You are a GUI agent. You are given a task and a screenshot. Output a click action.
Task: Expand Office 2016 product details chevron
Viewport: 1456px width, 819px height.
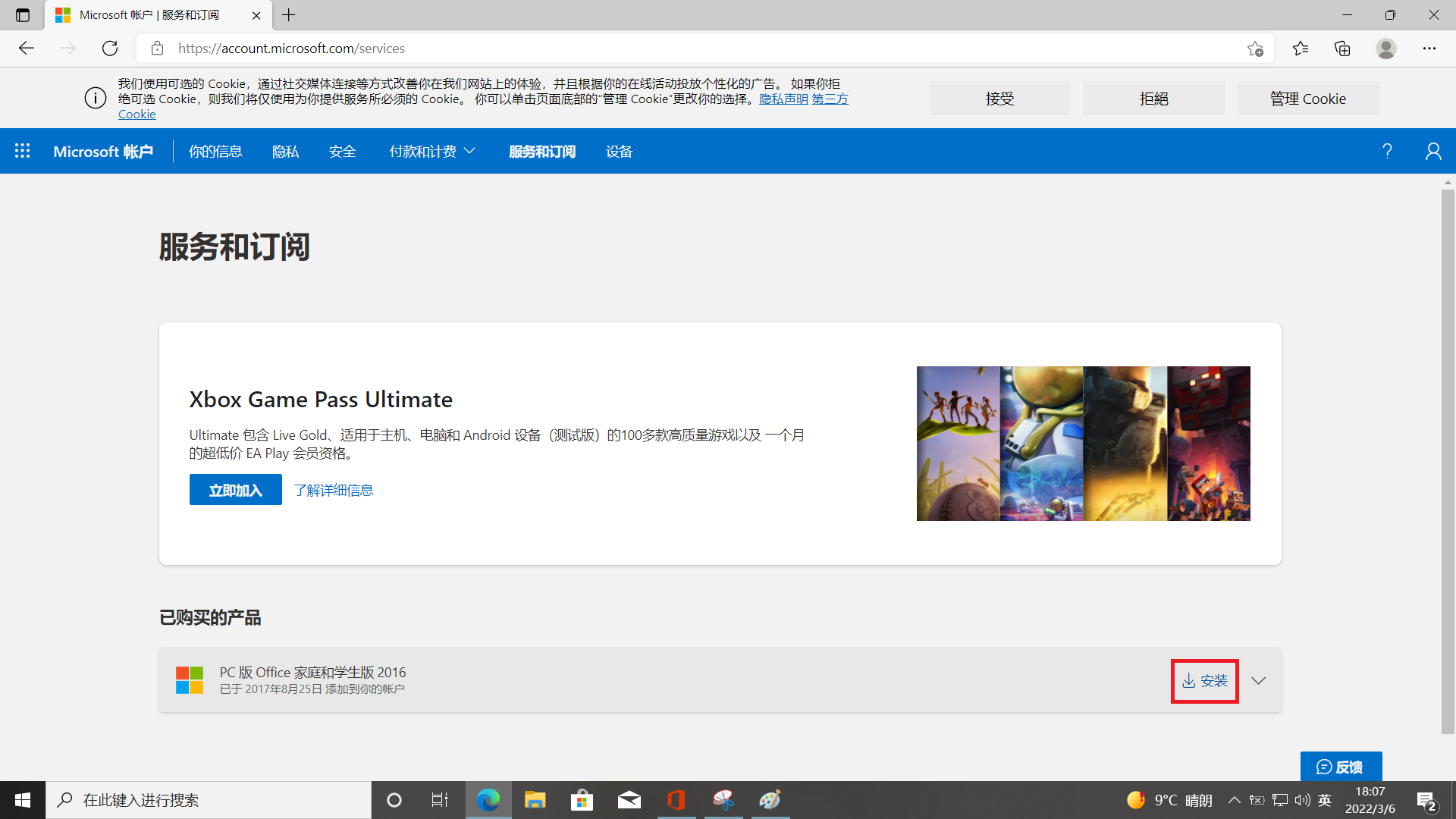click(1259, 681)
